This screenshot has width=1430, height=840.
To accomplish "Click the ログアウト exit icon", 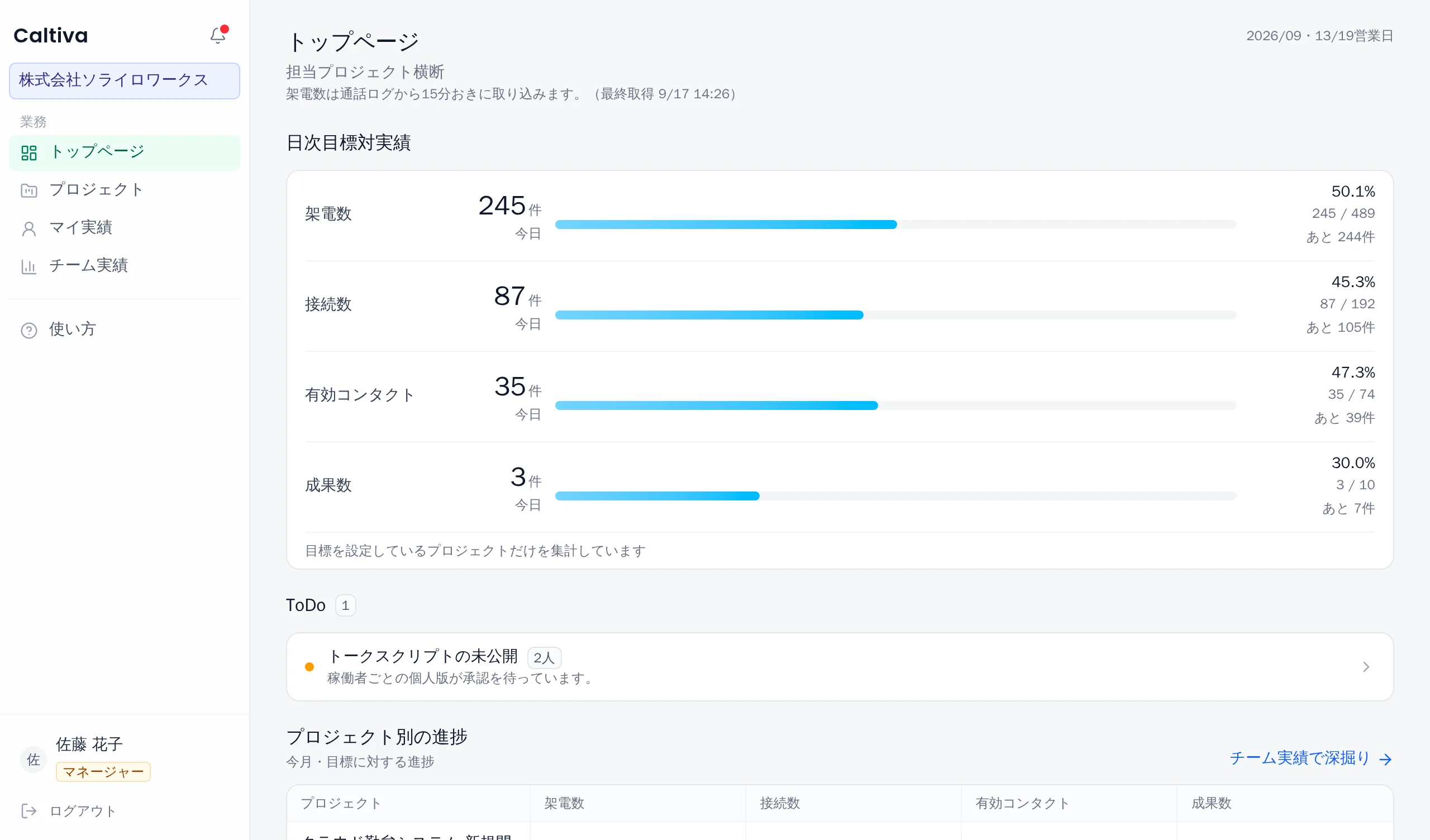I will pyautogui.click(x=29, y=811).
